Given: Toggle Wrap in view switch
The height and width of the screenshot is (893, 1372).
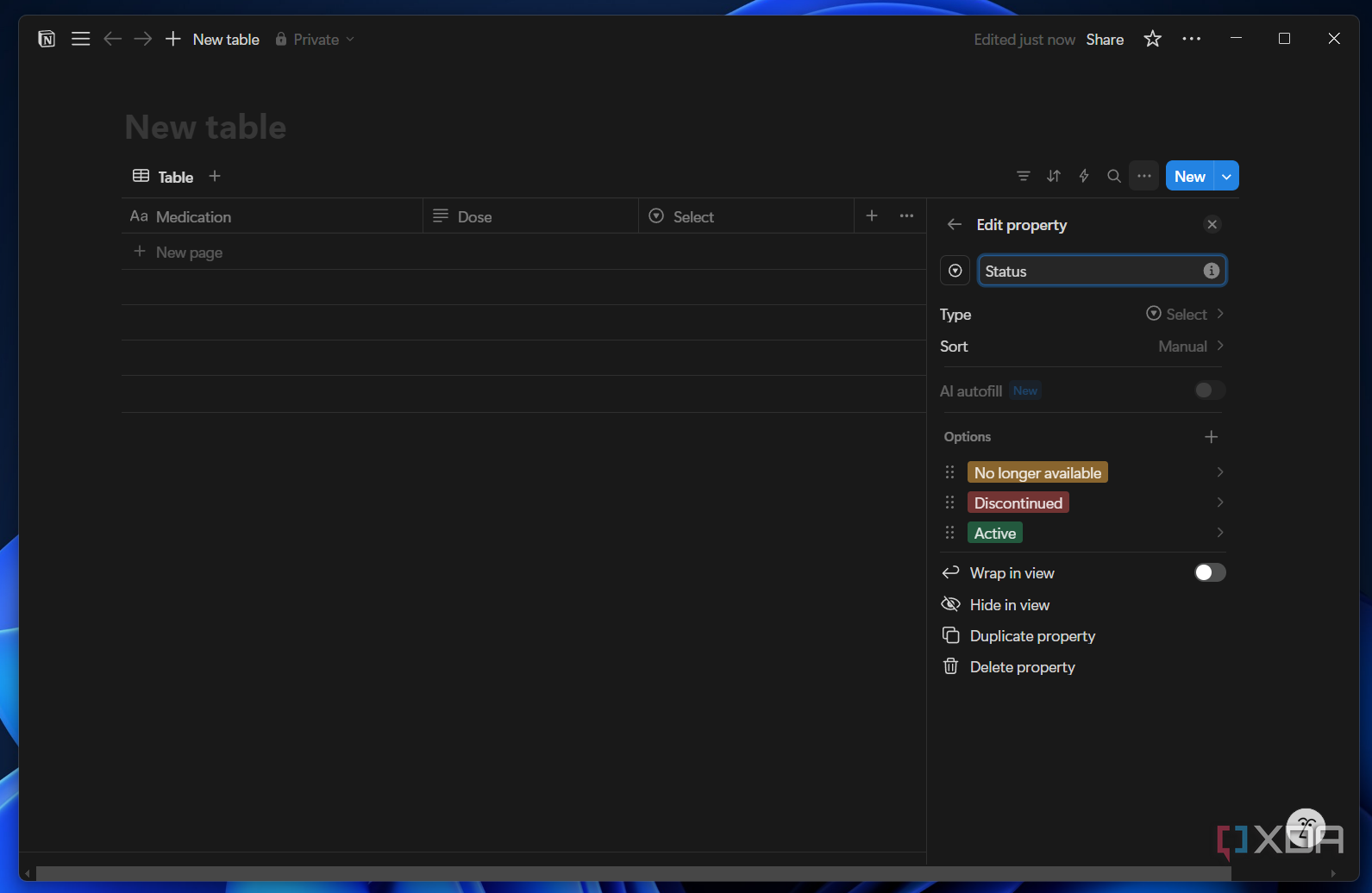Looking at the screenshot, I should pyautogui.click(x=1210, y=572).
